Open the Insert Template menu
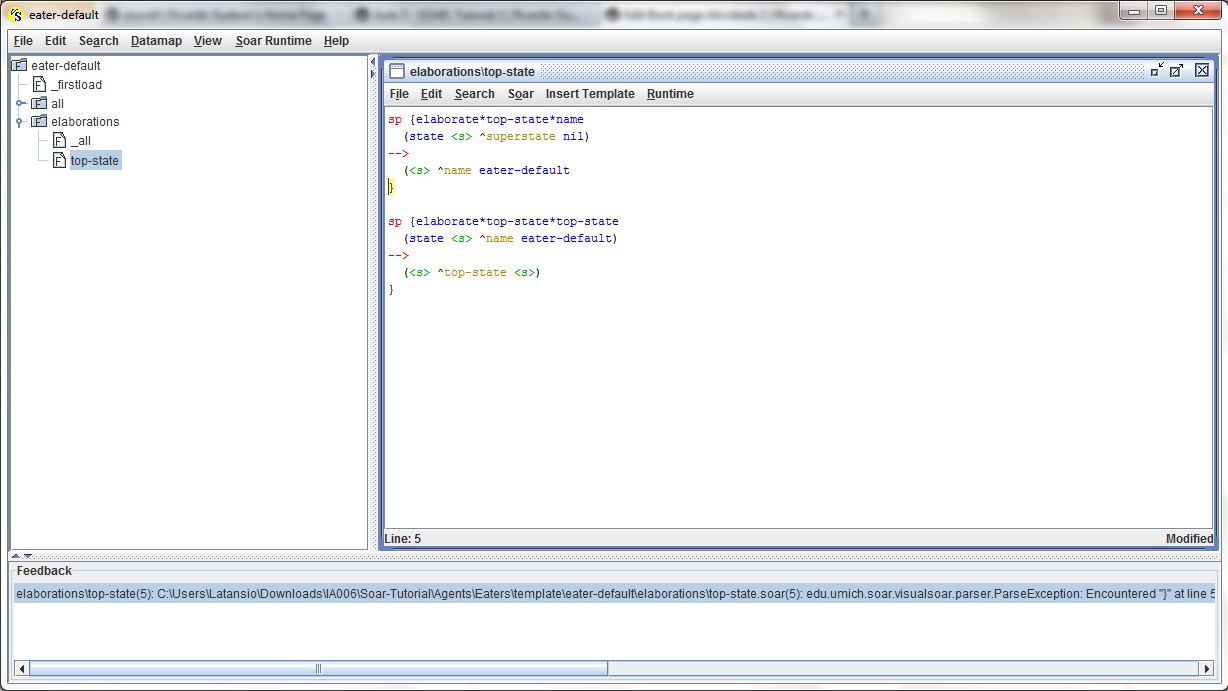The image size is (1228, 691). pos(589,94)
